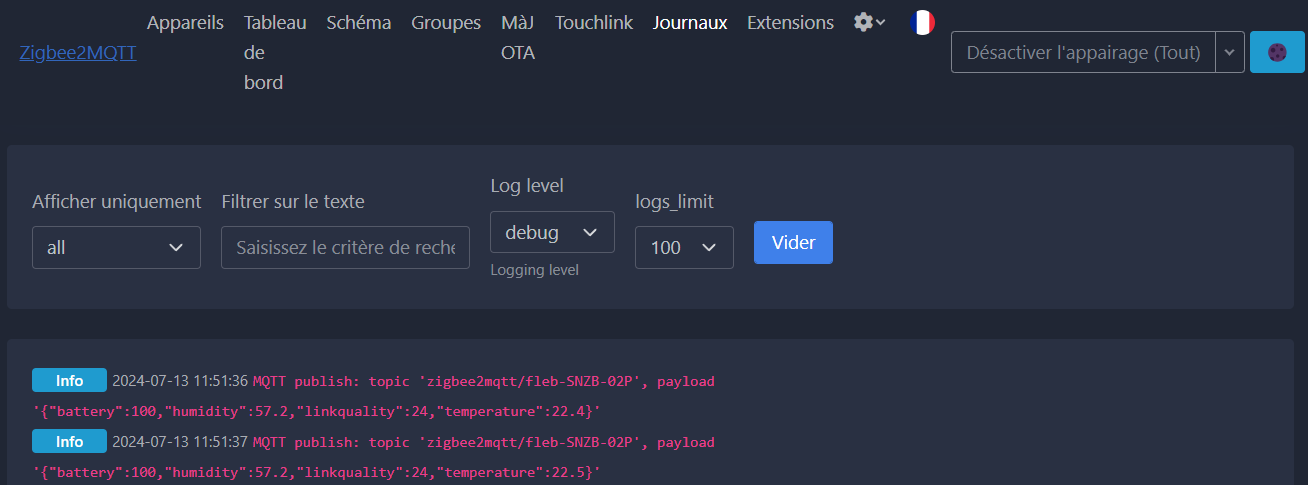Click Désactiver l'appairage (Tout) button

point(1083,52)
